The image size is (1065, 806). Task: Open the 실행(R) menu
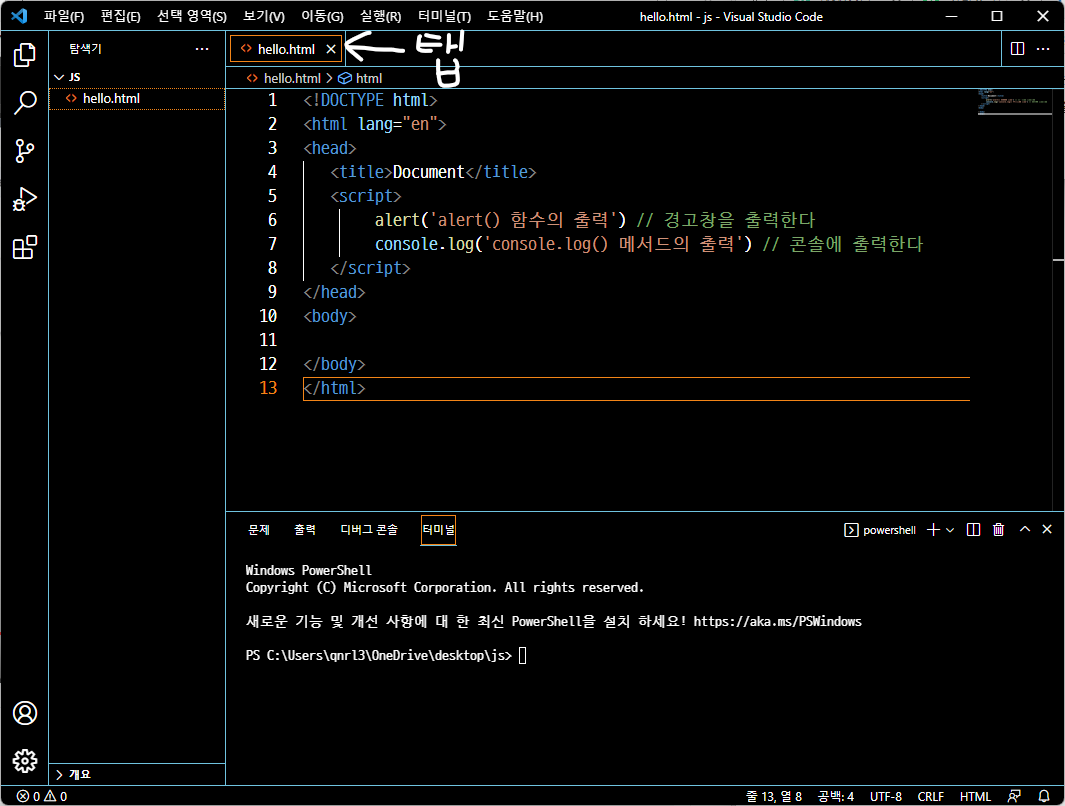click(x=380, y=16)
